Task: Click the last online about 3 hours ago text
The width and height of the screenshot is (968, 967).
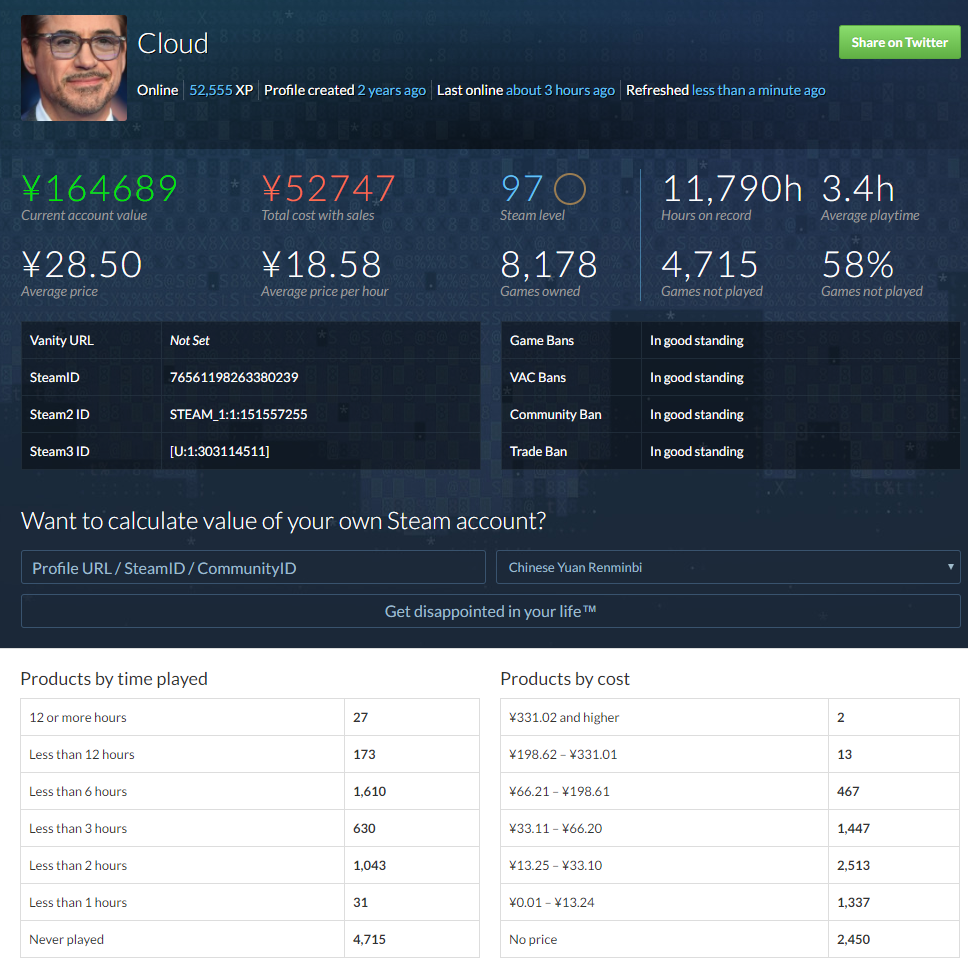Action: click(526, 90)
